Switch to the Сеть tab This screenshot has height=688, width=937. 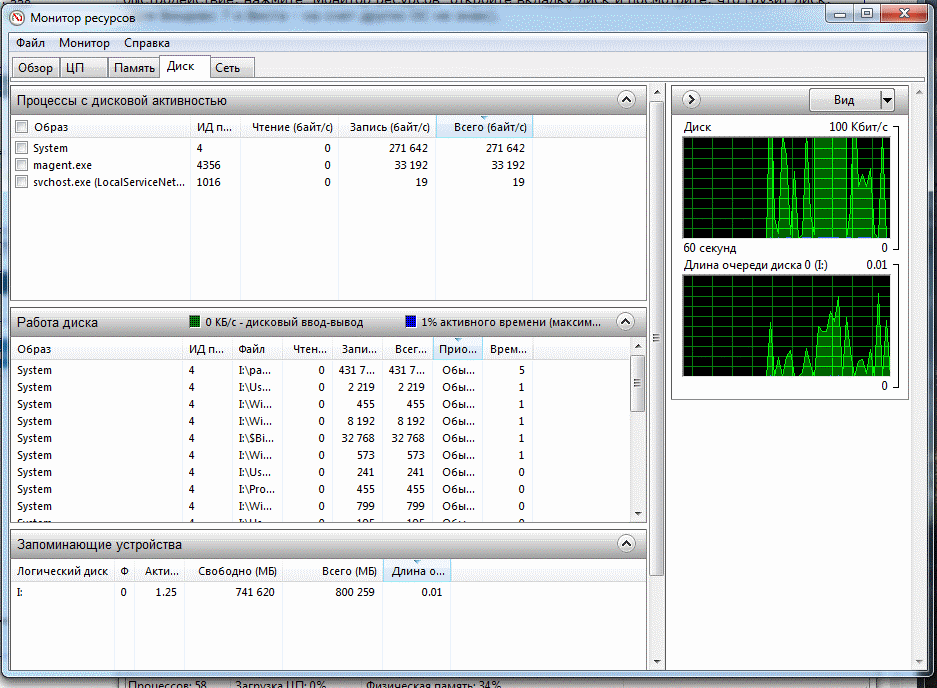232,68
